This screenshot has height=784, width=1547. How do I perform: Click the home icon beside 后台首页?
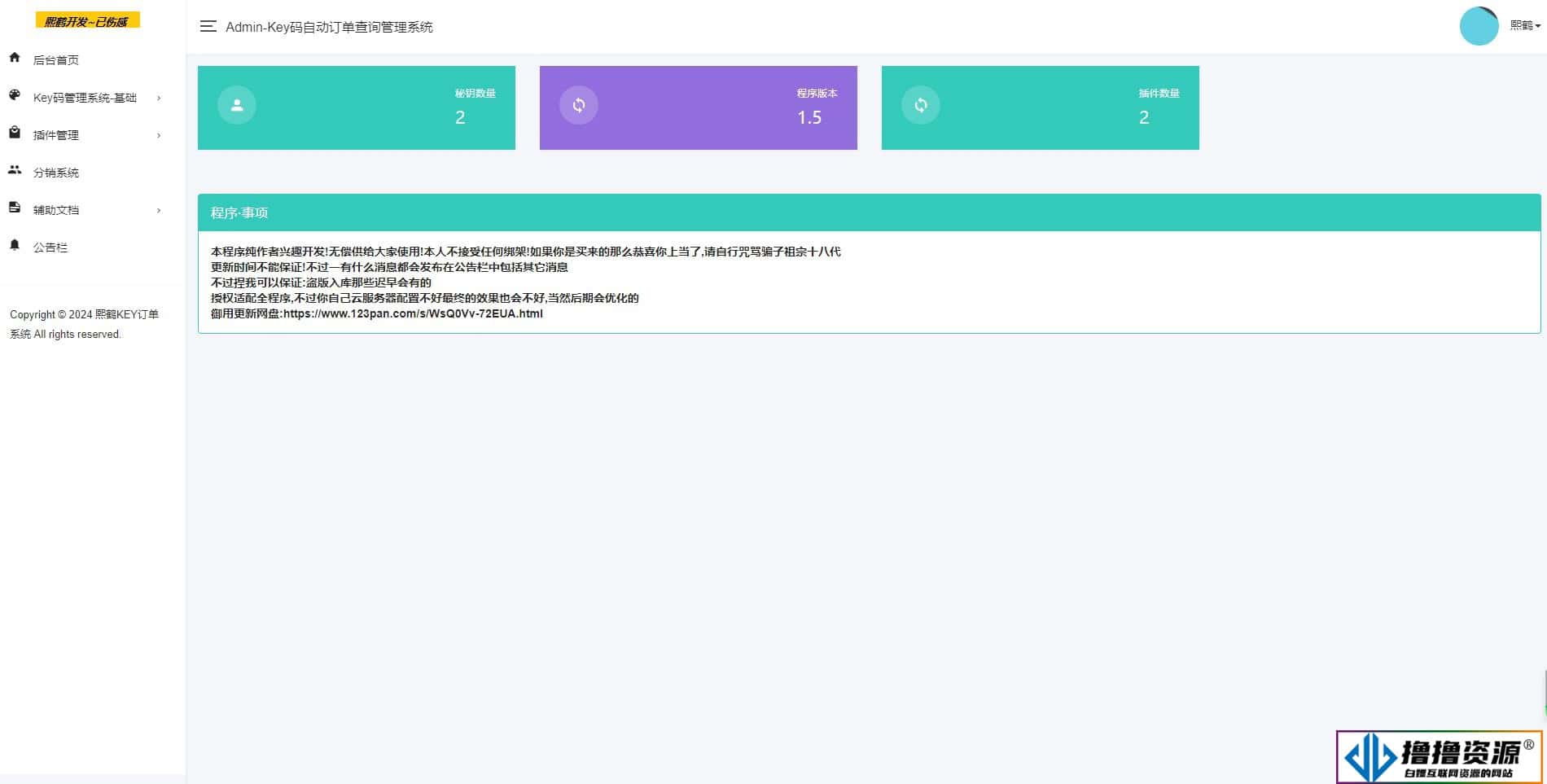pyautogui.click(x=15, y=58)
